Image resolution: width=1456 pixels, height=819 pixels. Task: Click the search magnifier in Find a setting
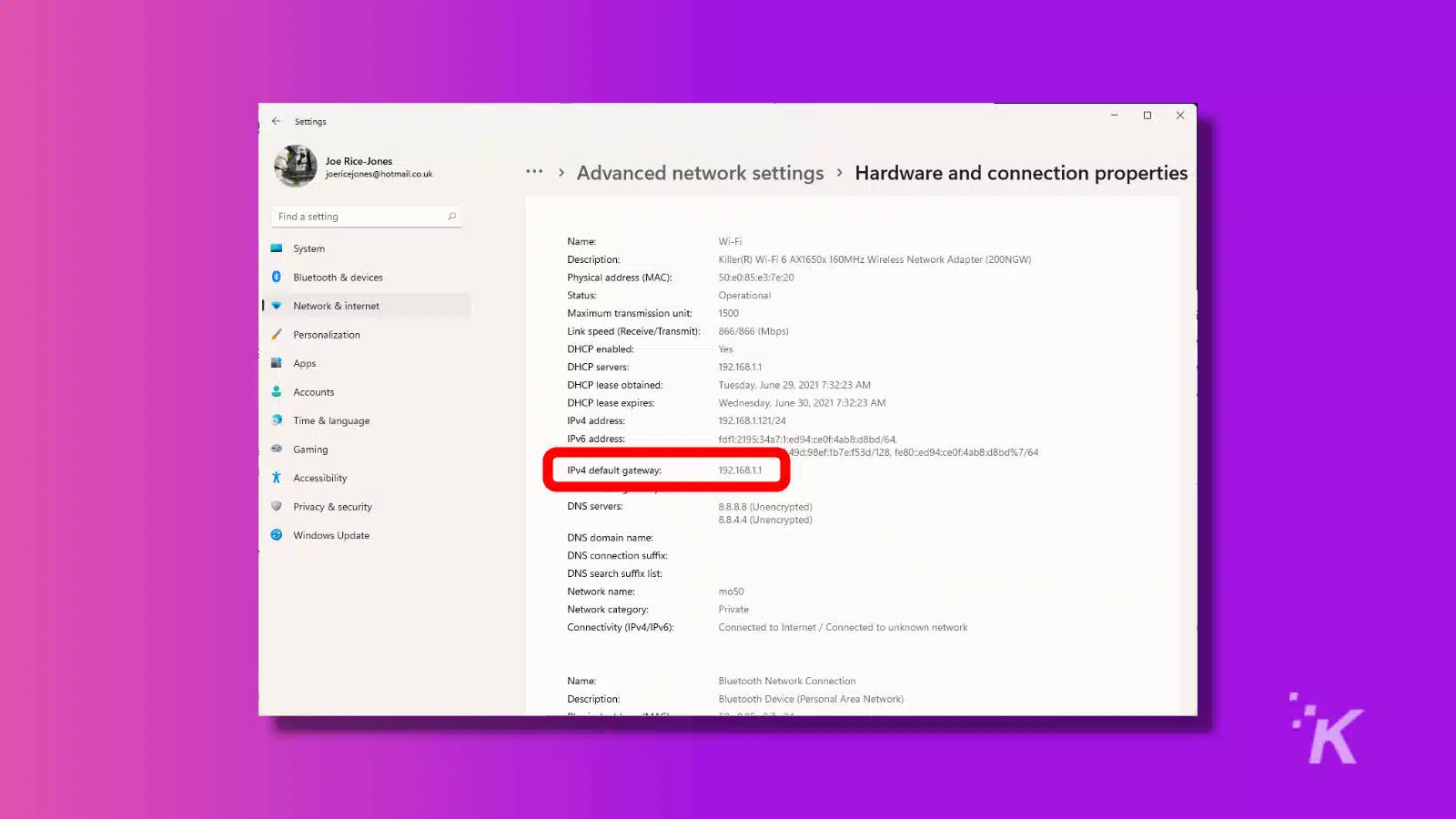point(451,216)
